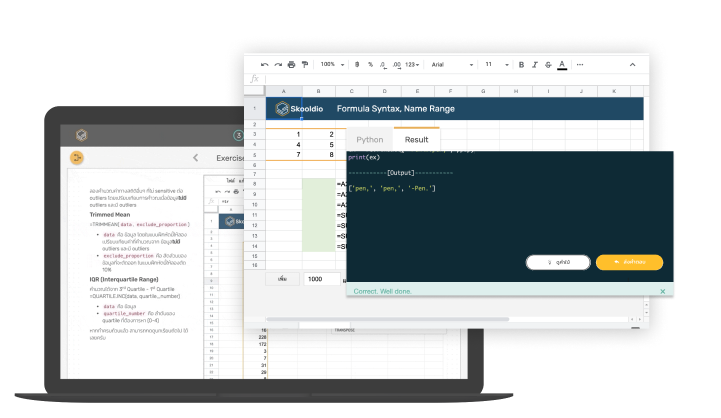Open the text color picker
This screenshot has width=721, height=418.
click(x=562, y=64)
